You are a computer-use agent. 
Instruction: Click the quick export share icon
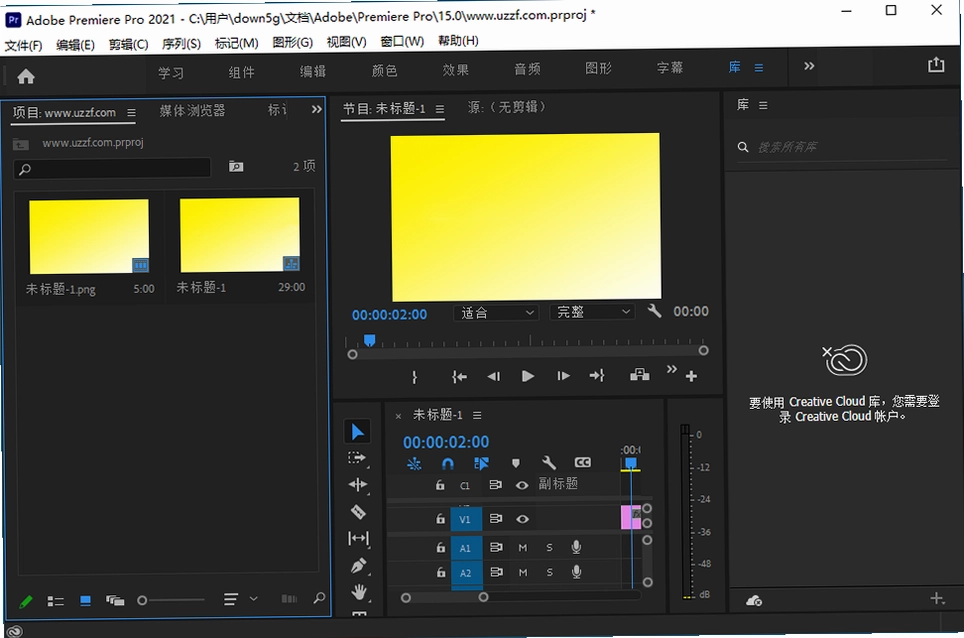coord(936,65)
